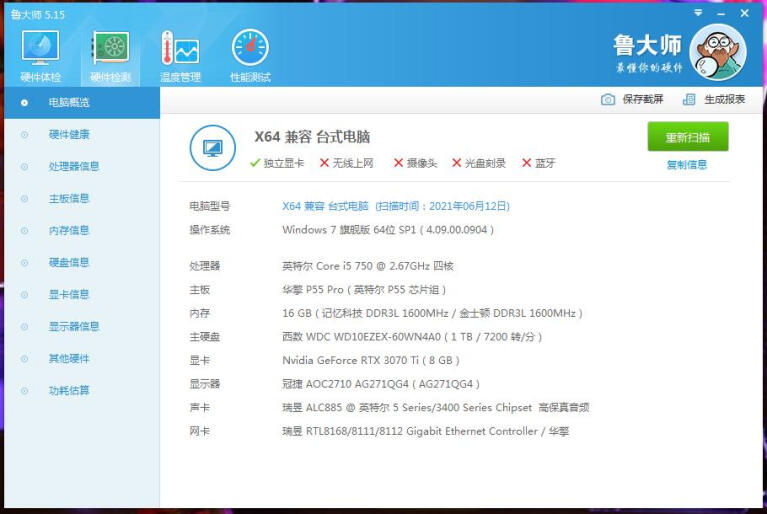
Task: Go to 主板信息 motherboard info
Action: [69, 199]
